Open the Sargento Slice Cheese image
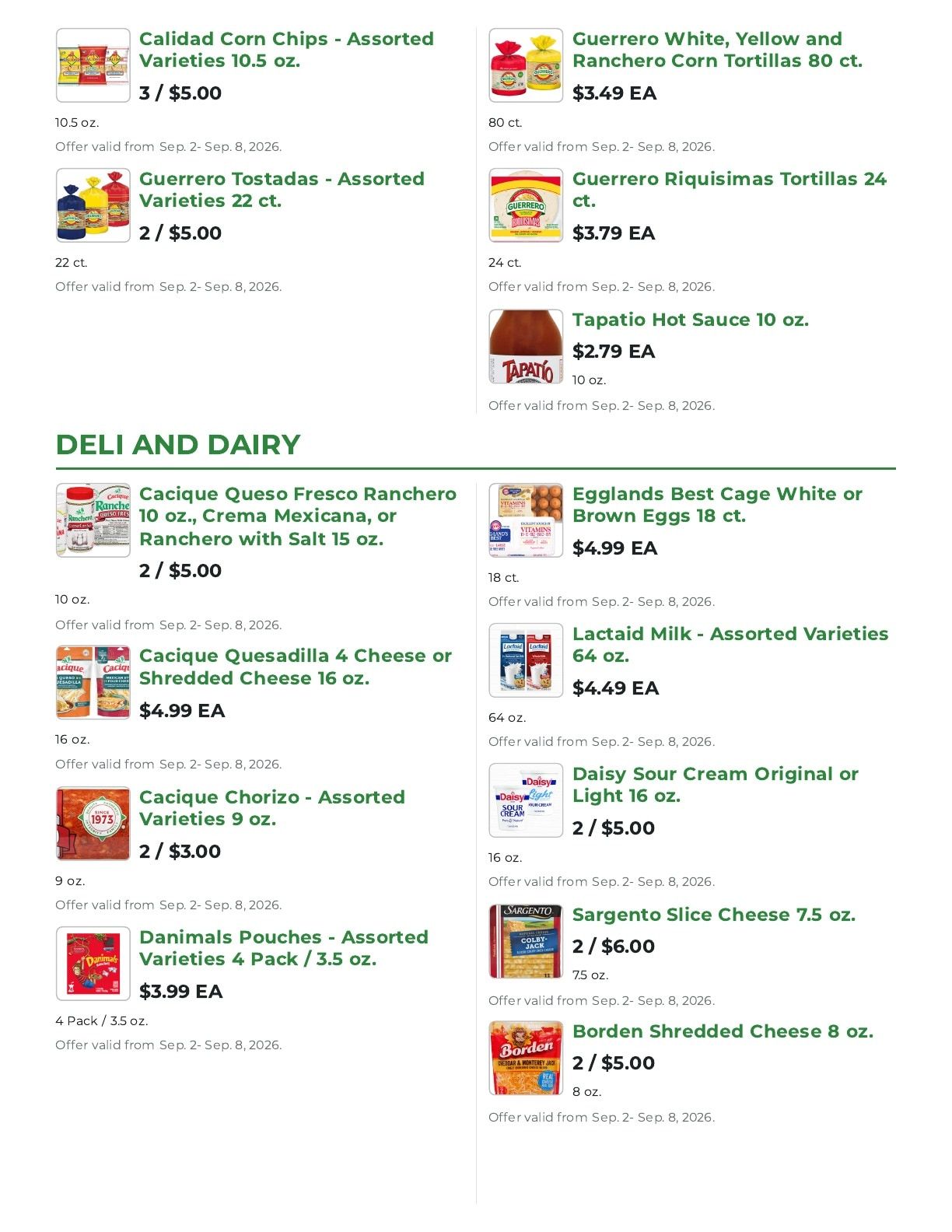The image size is (952, 1232). coord(526,941)
